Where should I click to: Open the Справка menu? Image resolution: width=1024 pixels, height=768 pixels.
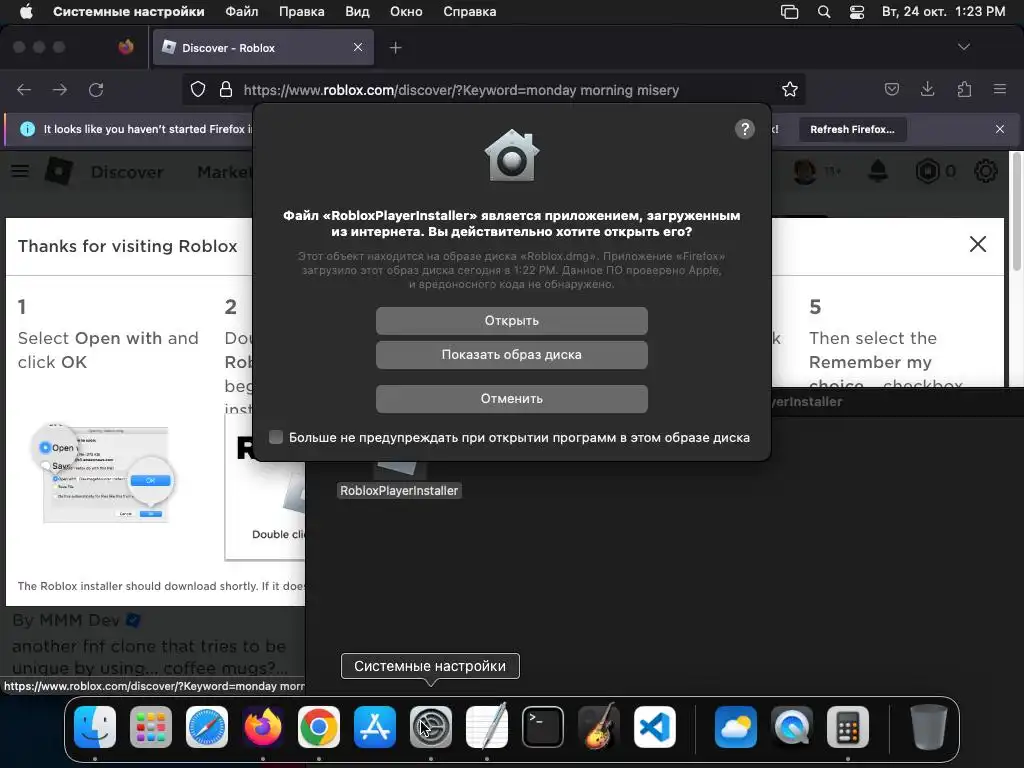click(x=470, y=12)
